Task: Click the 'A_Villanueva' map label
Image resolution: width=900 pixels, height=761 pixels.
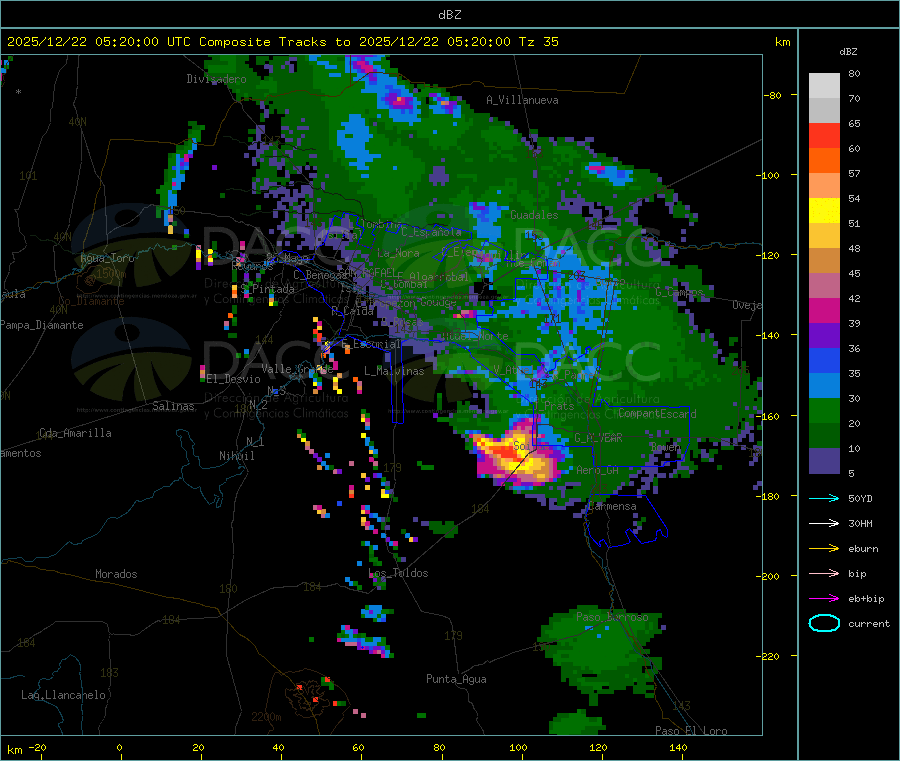Action: click(522, 100)
